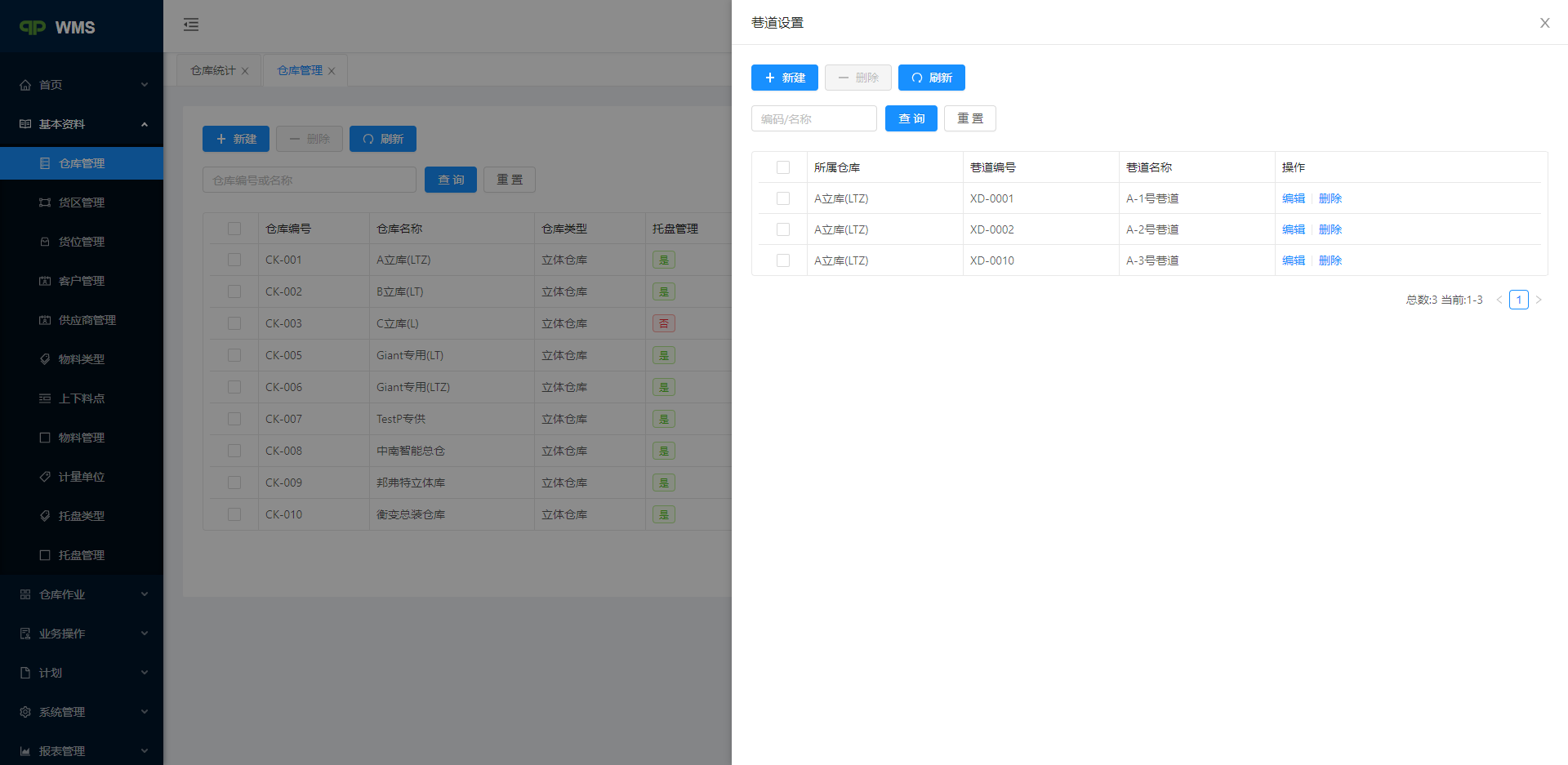This screenshot has height=765, width=1568.
Task: Switch to the 仓库管理 tab
Action: coord(300,71)
